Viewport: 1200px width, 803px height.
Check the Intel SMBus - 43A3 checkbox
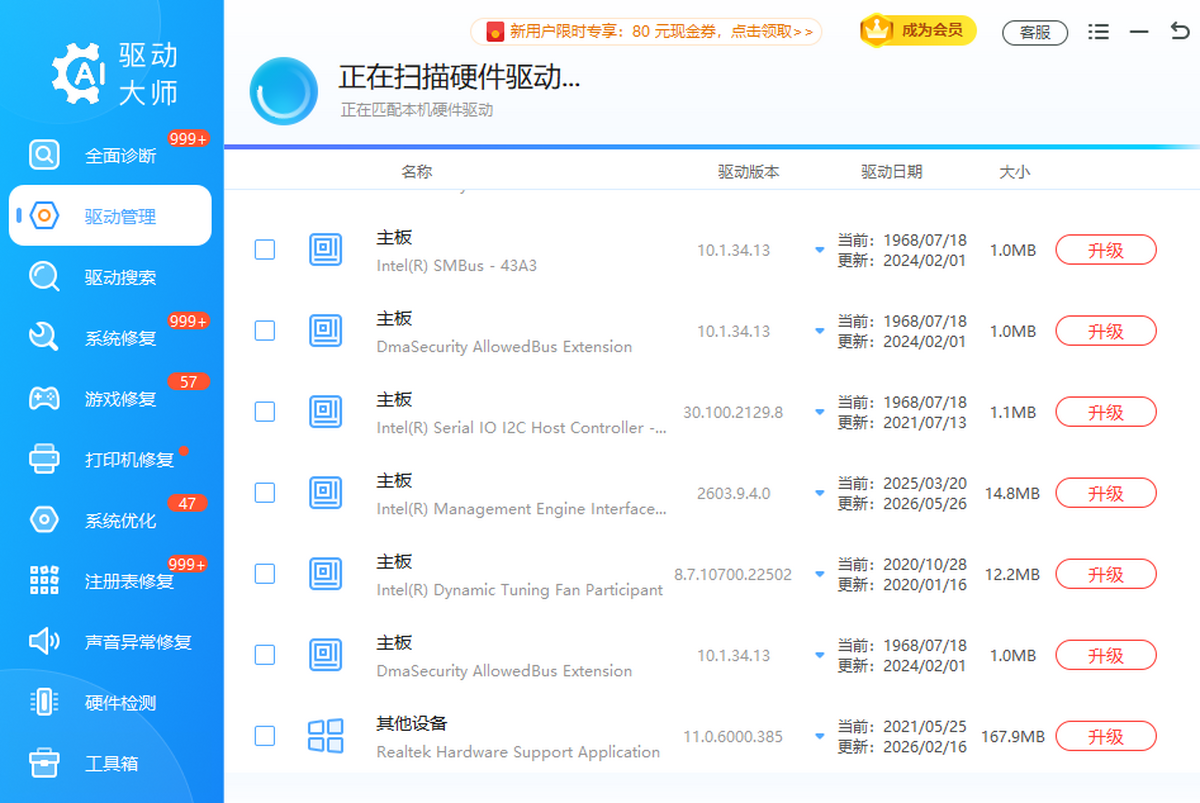pos(265,250)
